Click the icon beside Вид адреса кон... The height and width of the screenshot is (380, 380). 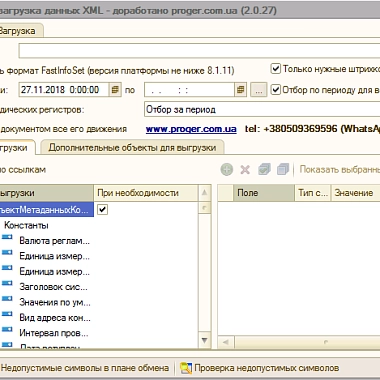pyautogui.click(x=7, y=314)
